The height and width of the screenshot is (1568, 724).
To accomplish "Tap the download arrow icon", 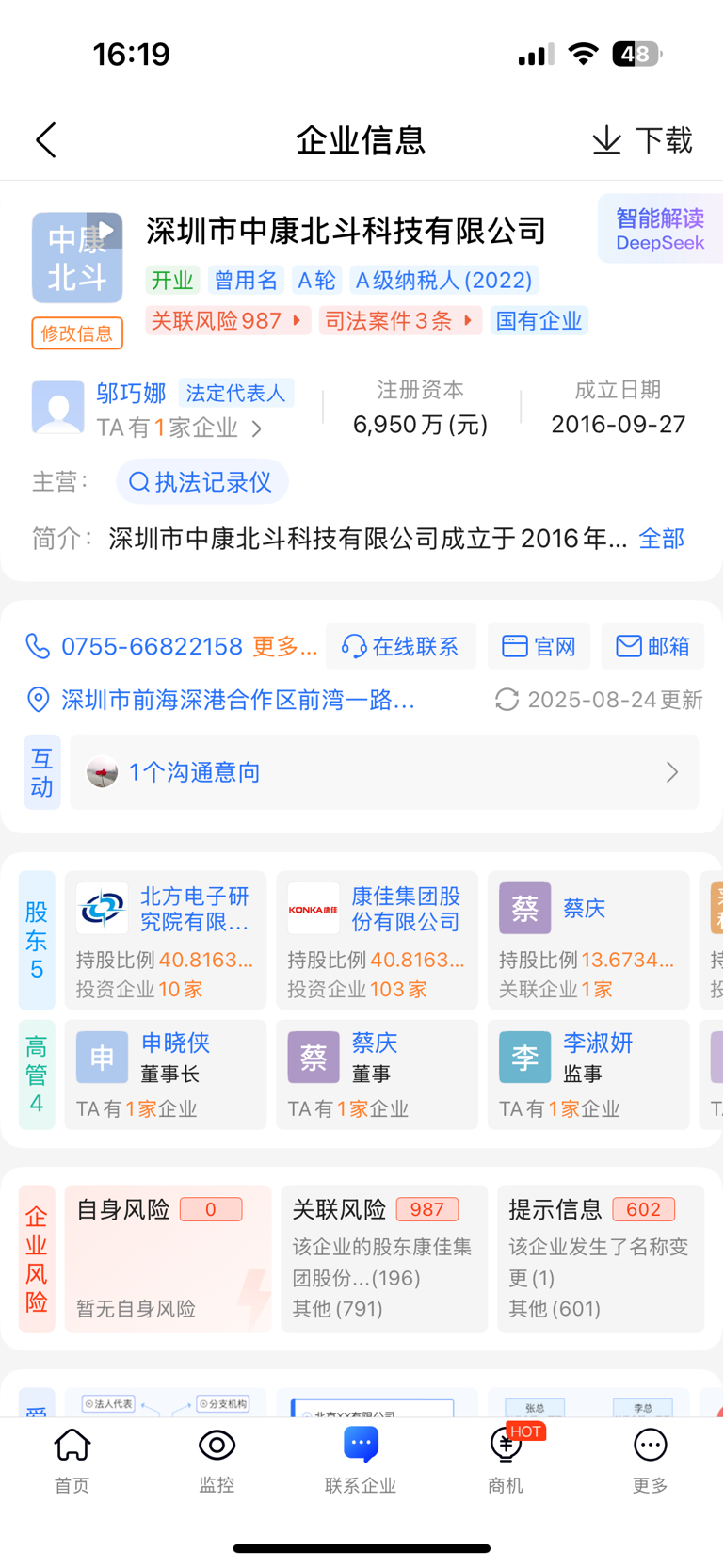I will pos(607,140).
